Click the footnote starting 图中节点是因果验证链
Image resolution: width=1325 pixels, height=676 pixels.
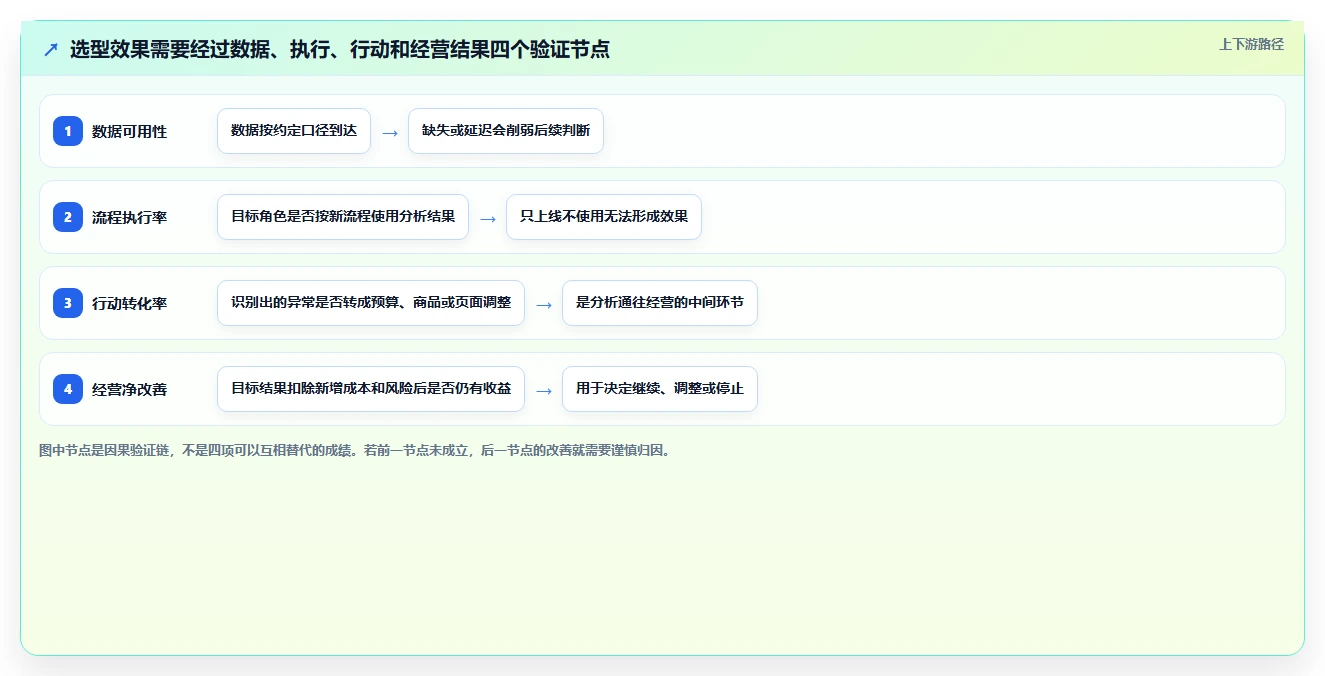click(355, 450)
